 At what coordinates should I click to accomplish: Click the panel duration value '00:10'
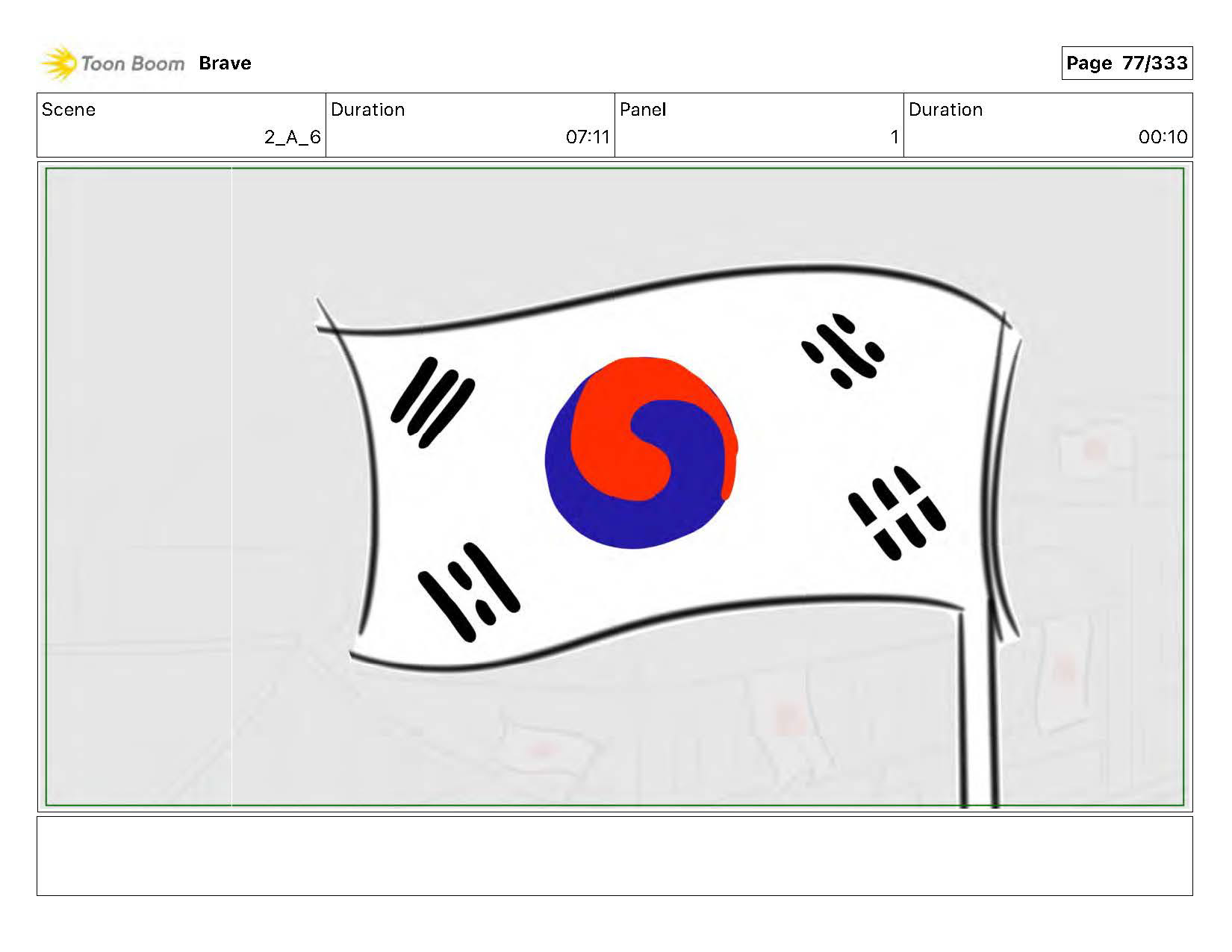click(1163, 137)
